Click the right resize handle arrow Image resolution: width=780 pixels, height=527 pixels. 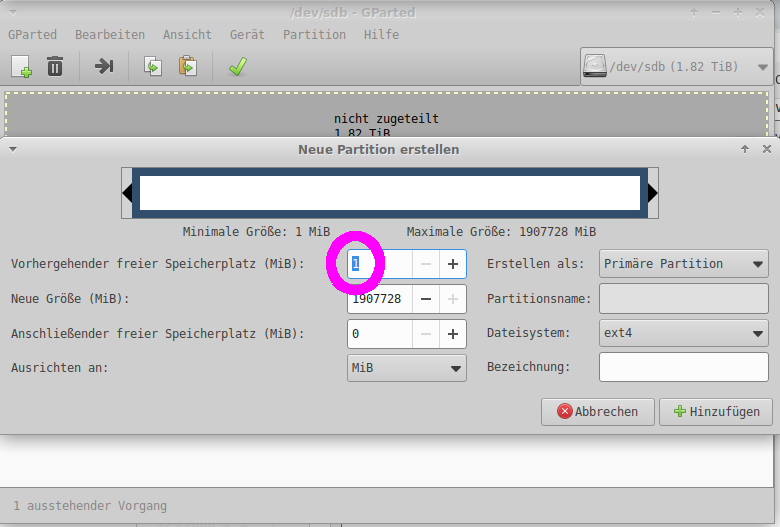point(653,193)
